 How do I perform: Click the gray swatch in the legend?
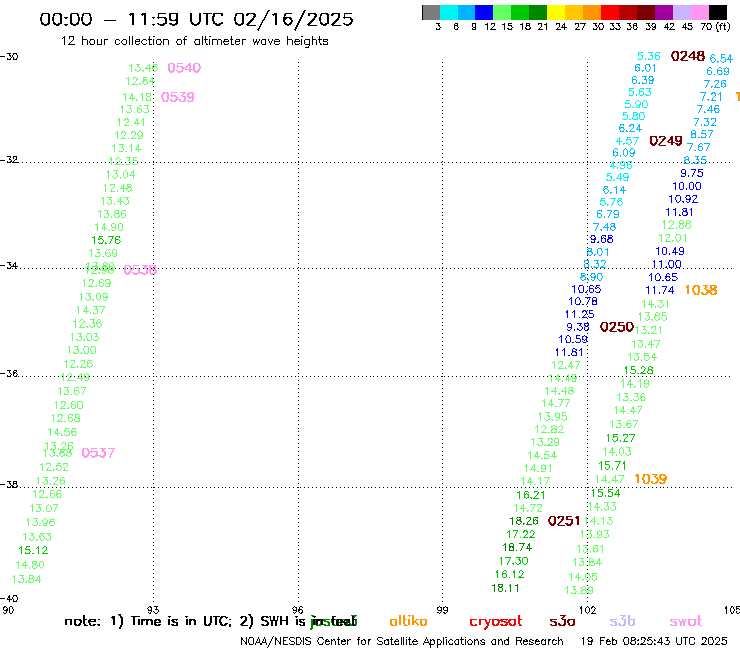pyautogui.click(x=431, y=12)
